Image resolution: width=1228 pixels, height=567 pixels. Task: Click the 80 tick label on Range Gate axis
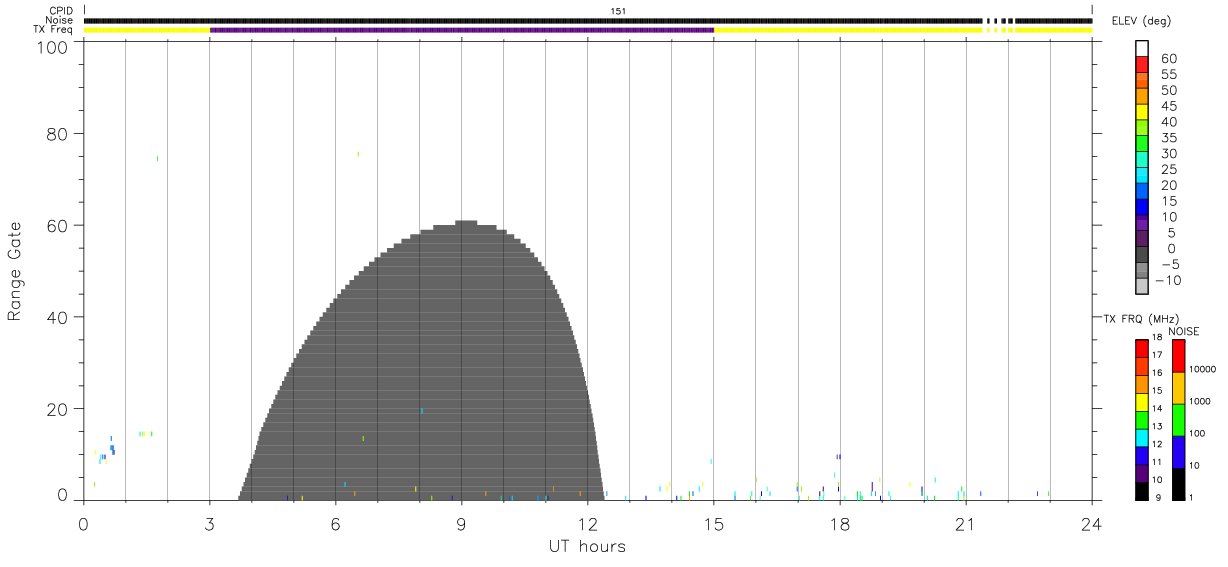(57, 134)
